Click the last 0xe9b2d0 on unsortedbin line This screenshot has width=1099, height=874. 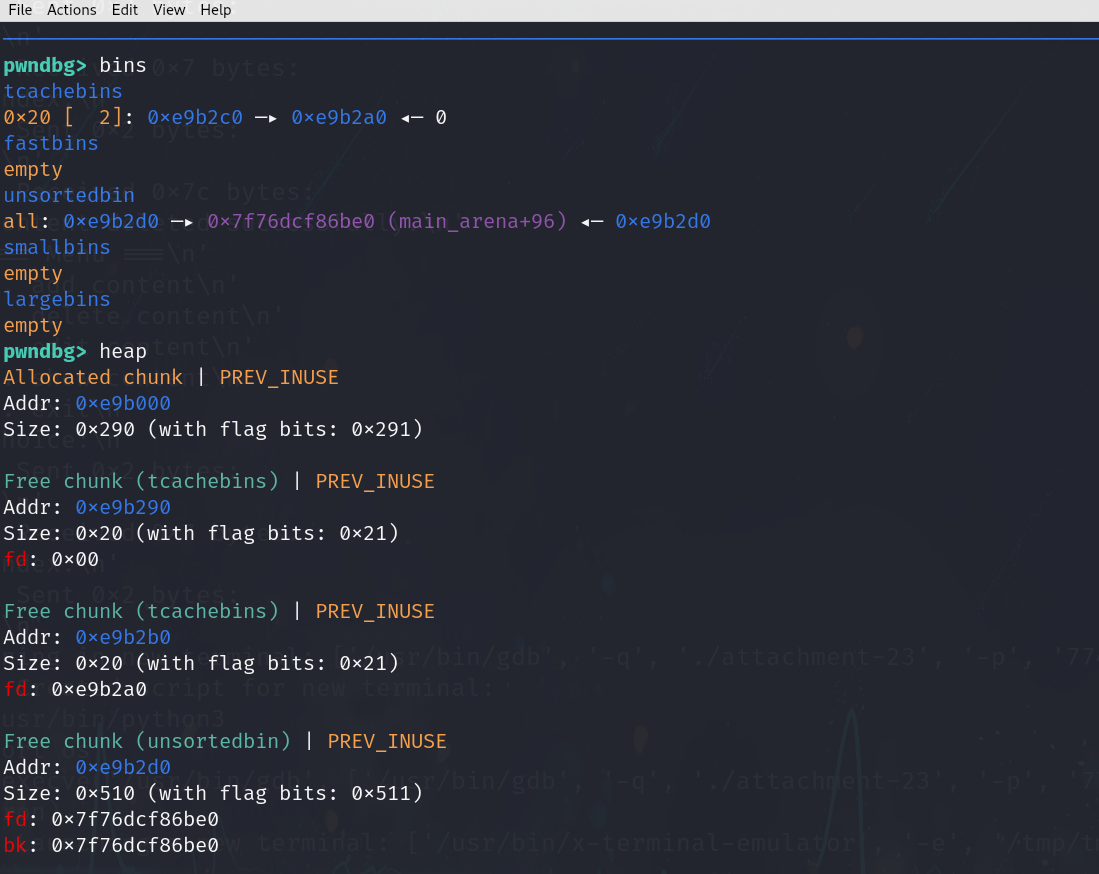662,221
